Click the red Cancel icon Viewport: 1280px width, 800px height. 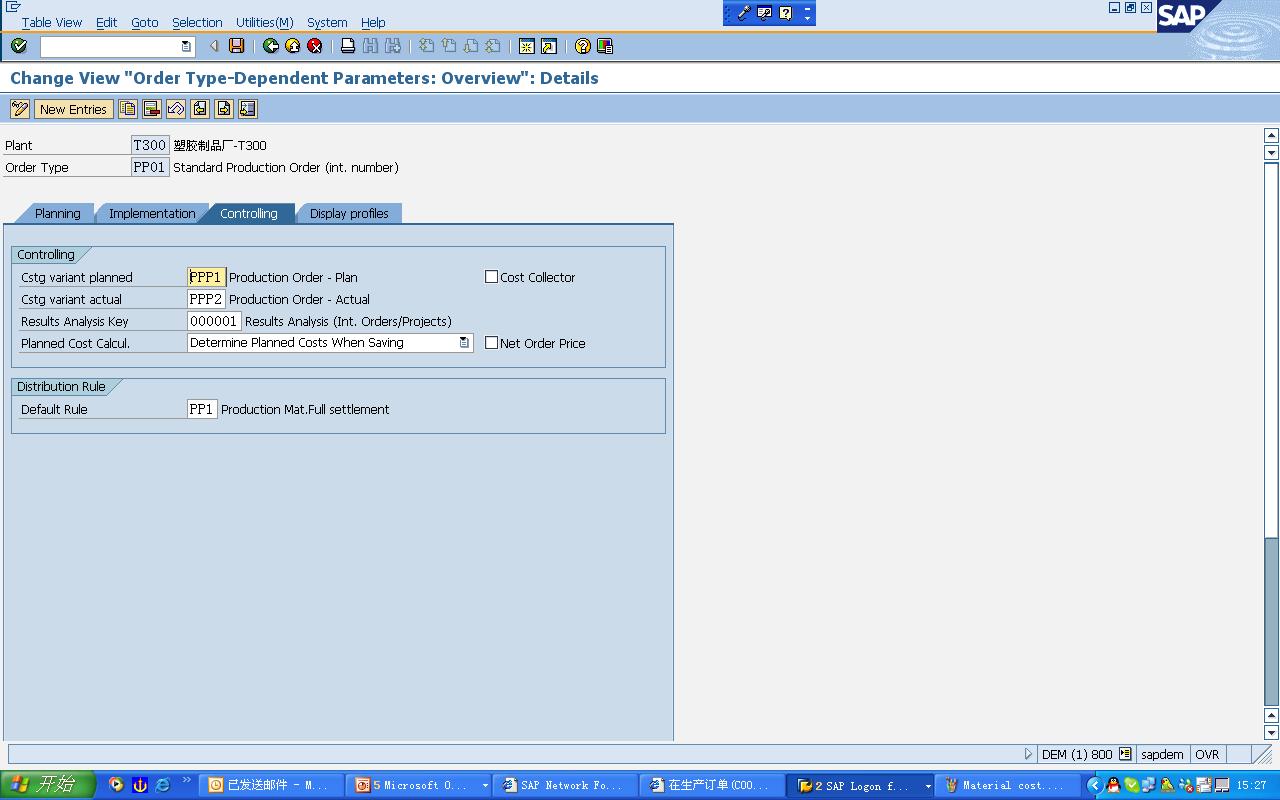coord(314,46)
